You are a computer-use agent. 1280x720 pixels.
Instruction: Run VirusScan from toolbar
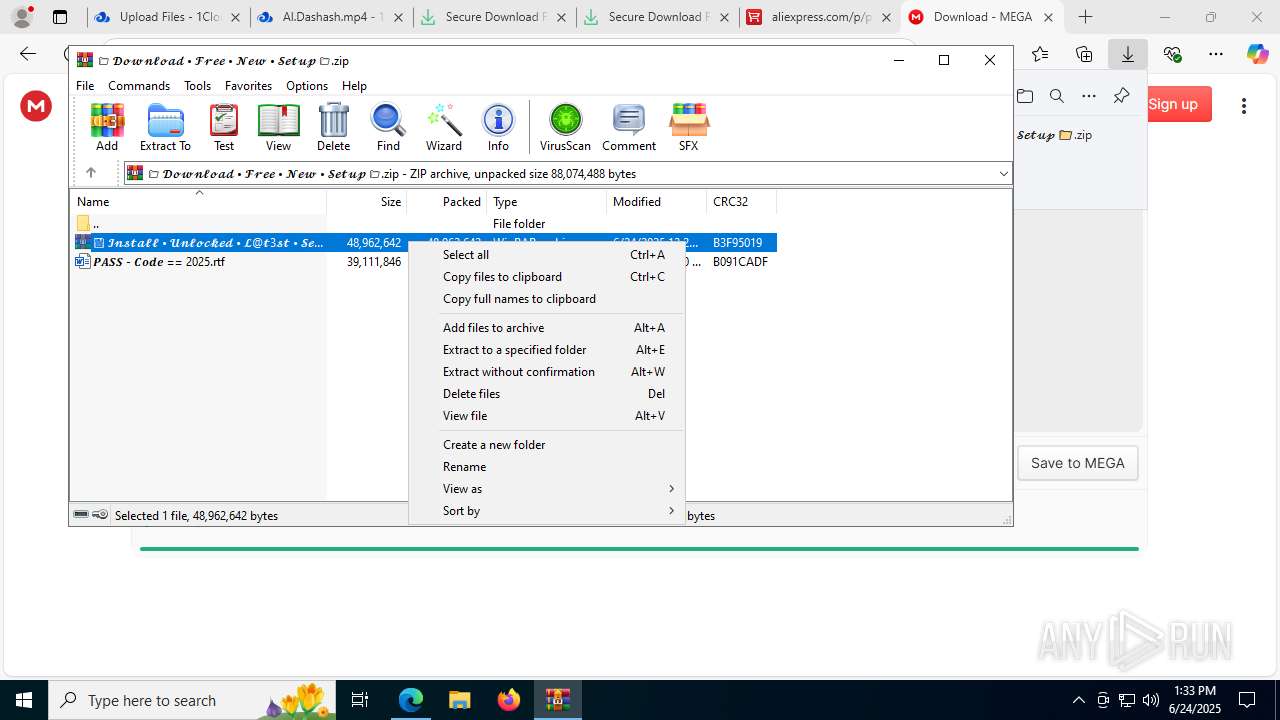[565, 127]
